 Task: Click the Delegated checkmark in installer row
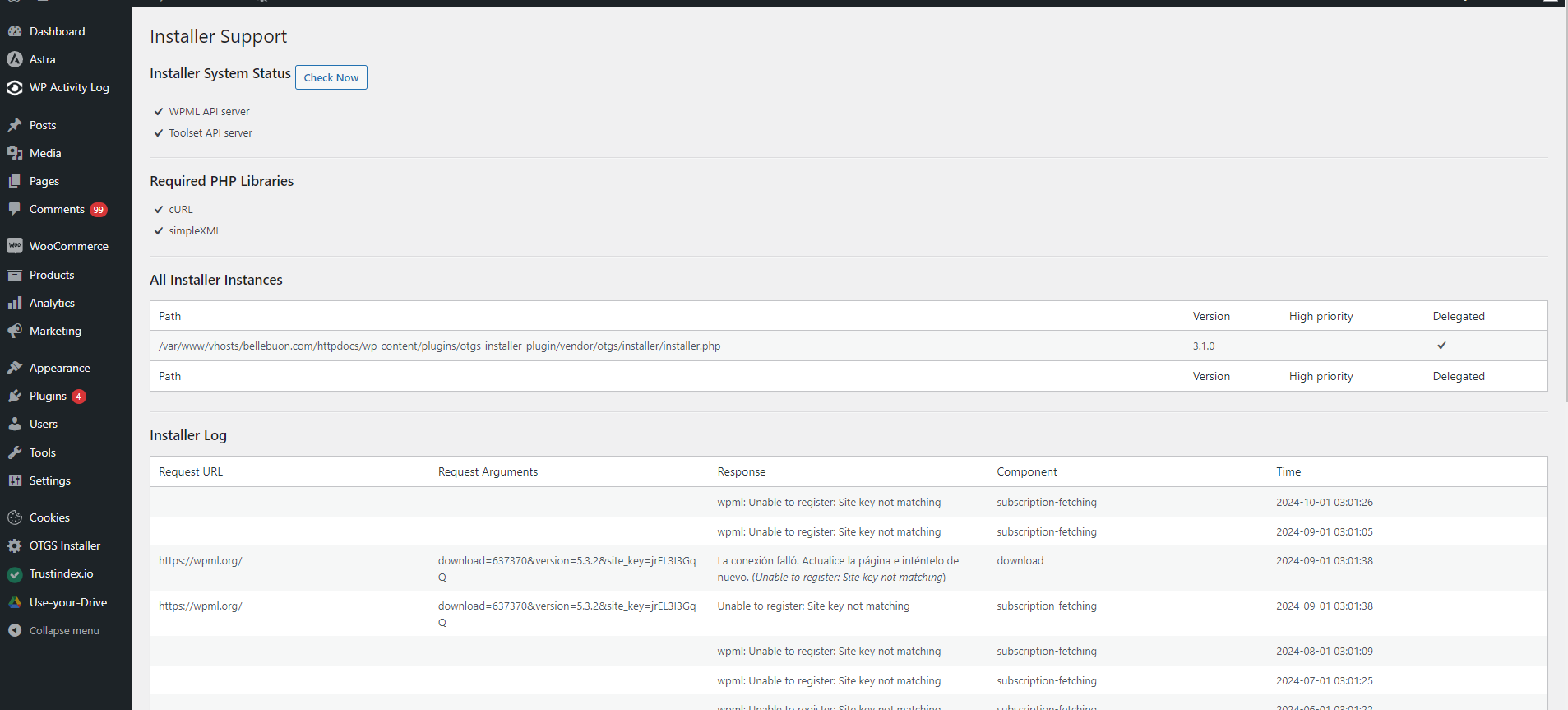pos(1441,346)
